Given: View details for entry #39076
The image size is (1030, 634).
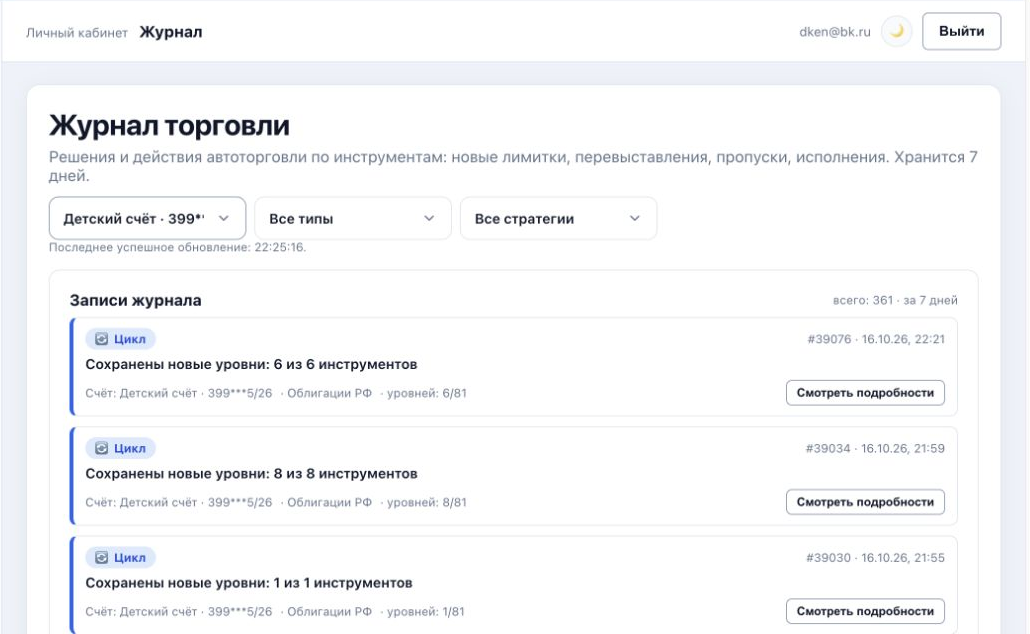Looking at the screenshot, I should [x=865, y=393].
